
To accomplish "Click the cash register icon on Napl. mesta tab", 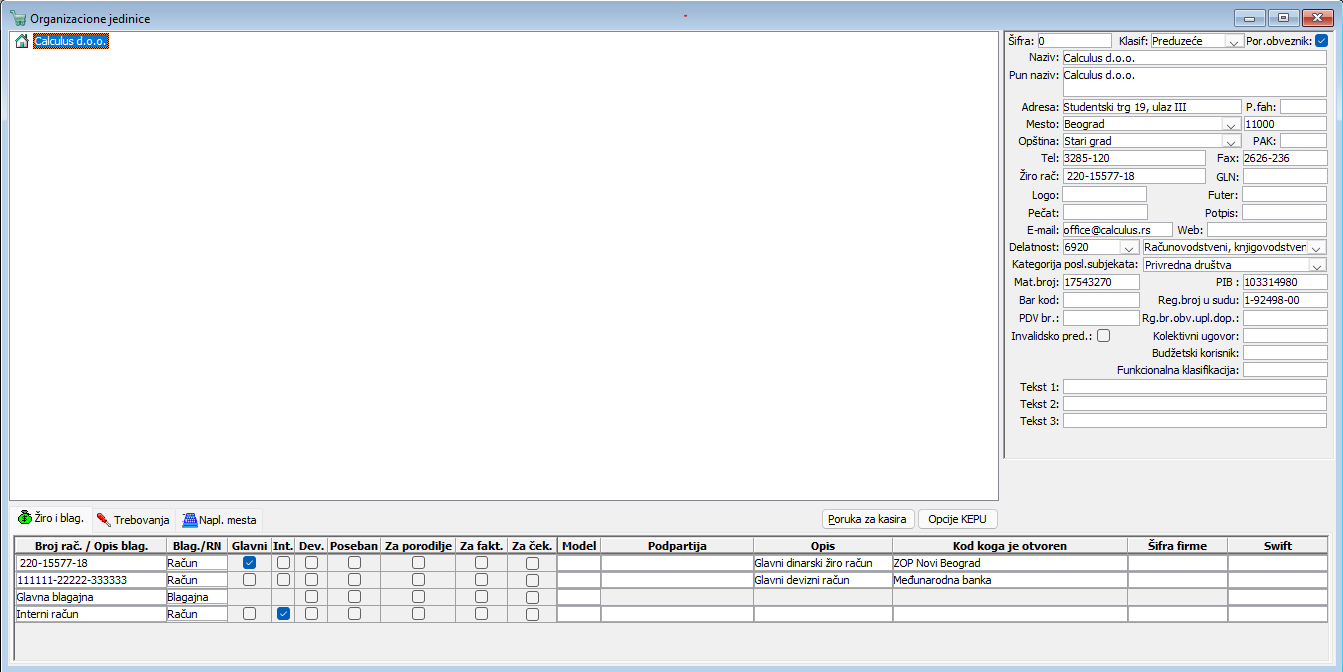I will pos(189,520).
